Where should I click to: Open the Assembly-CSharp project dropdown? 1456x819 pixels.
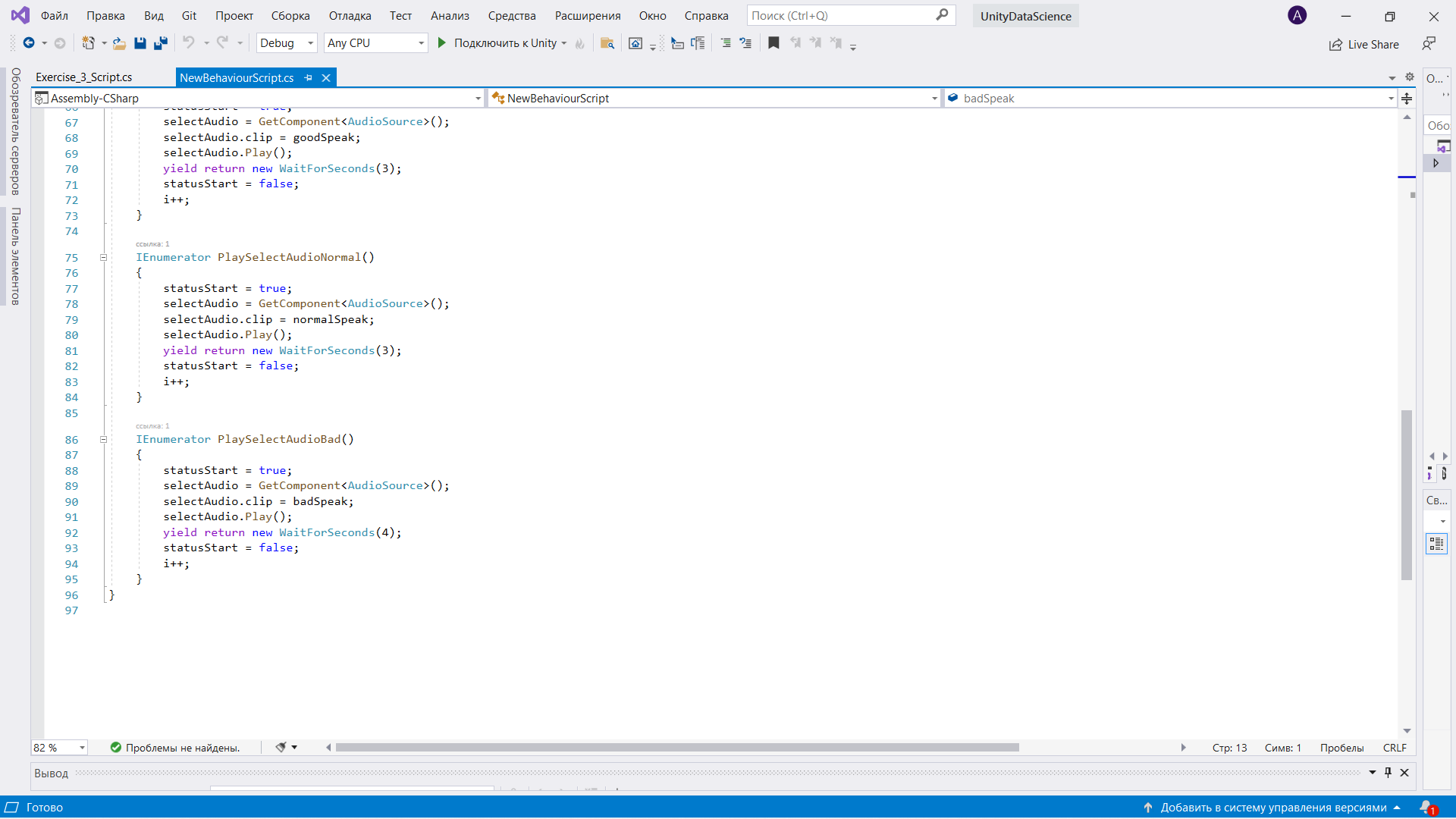258,99
